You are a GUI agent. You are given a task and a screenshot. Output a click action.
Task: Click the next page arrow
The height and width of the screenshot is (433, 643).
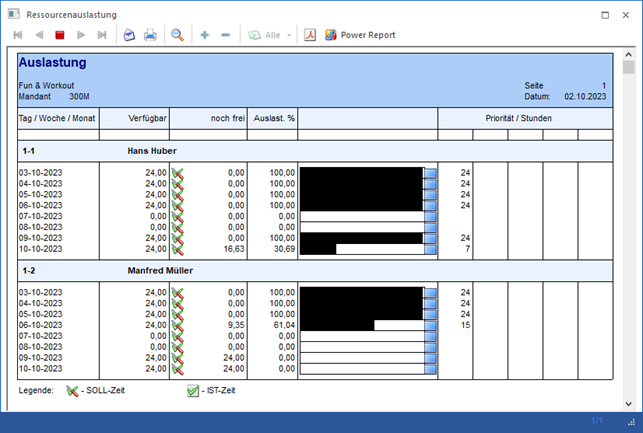point(81,35)
